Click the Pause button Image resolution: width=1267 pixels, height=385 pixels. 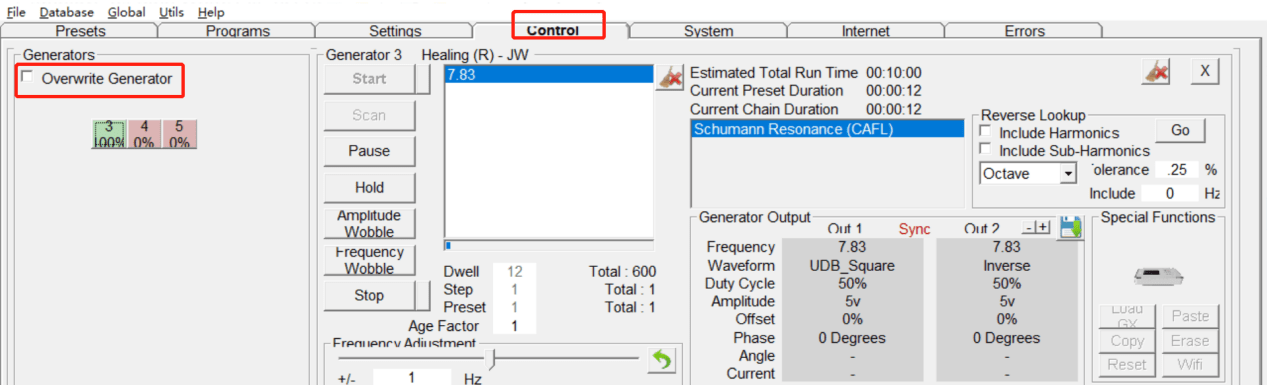click(x=369, y=151)
